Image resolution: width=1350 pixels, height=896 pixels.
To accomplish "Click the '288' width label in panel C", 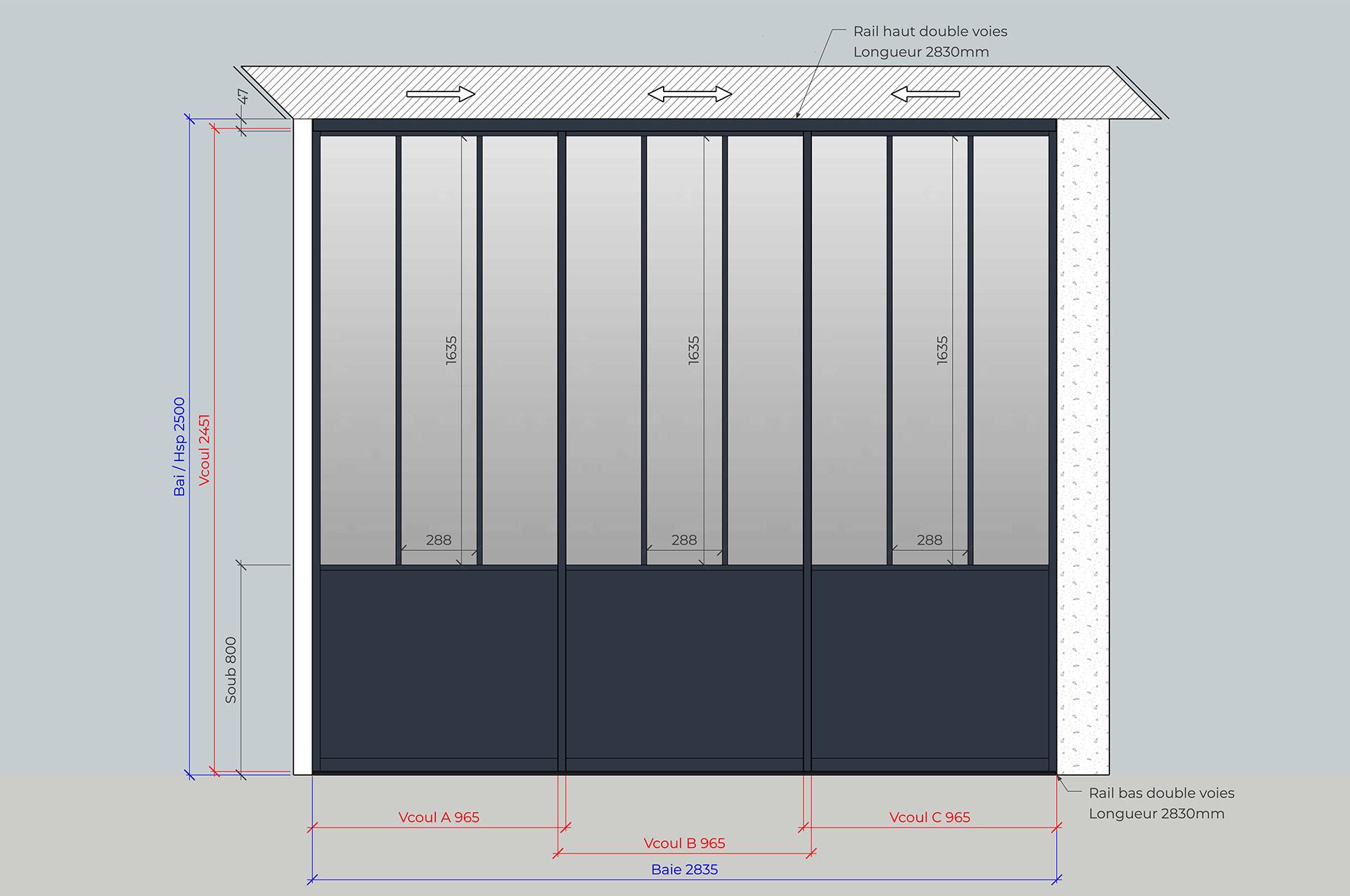I will [x=930, y=540].
